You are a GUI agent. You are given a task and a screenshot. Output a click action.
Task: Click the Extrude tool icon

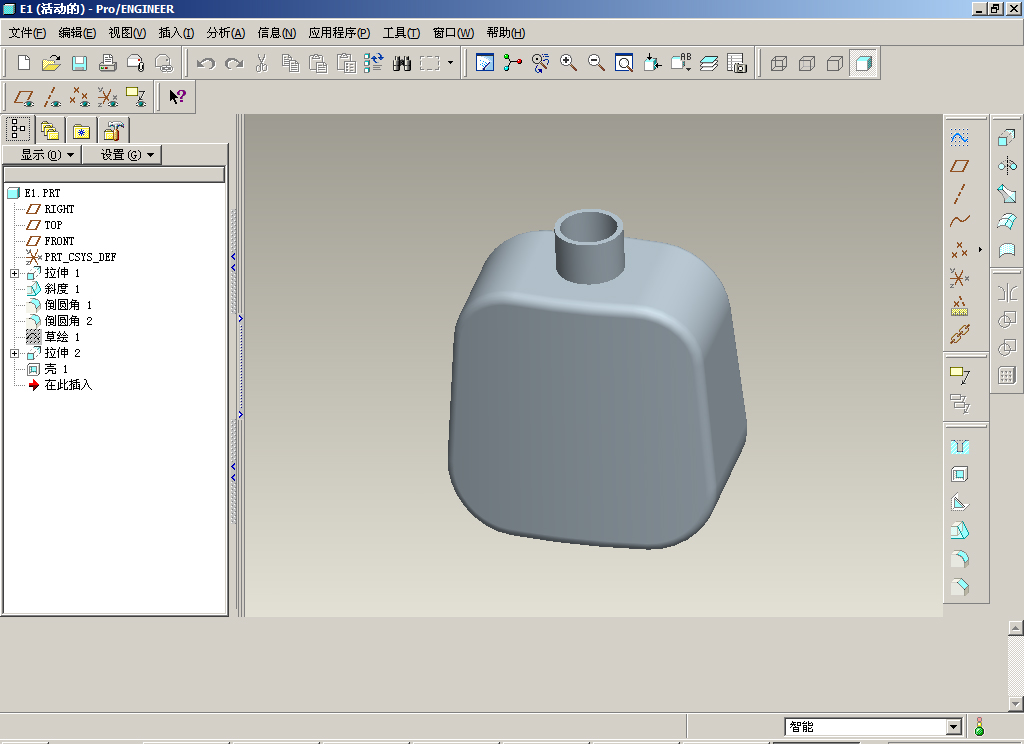click(1007, 138)
